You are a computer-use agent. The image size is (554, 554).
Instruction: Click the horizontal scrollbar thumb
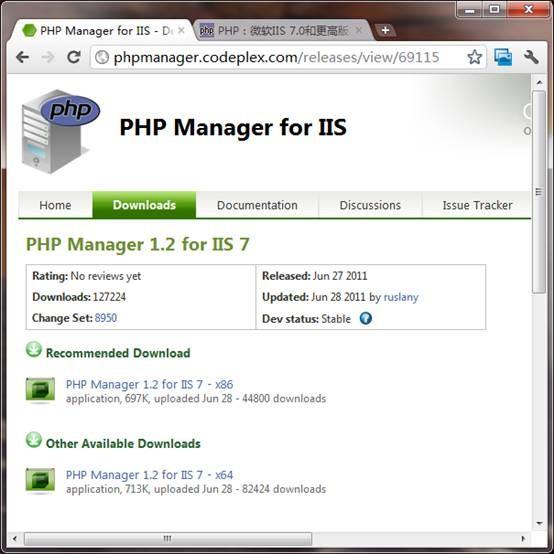[168, 538]
